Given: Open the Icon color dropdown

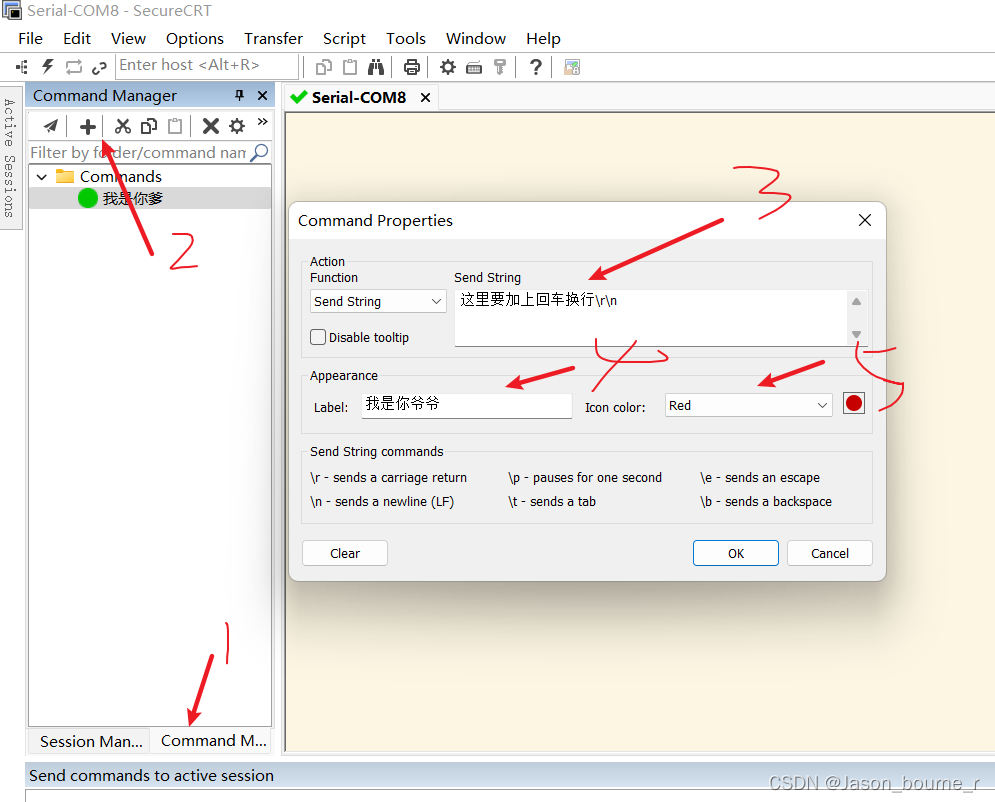Looking at the screenshot, I should click(x=749, y=405).
